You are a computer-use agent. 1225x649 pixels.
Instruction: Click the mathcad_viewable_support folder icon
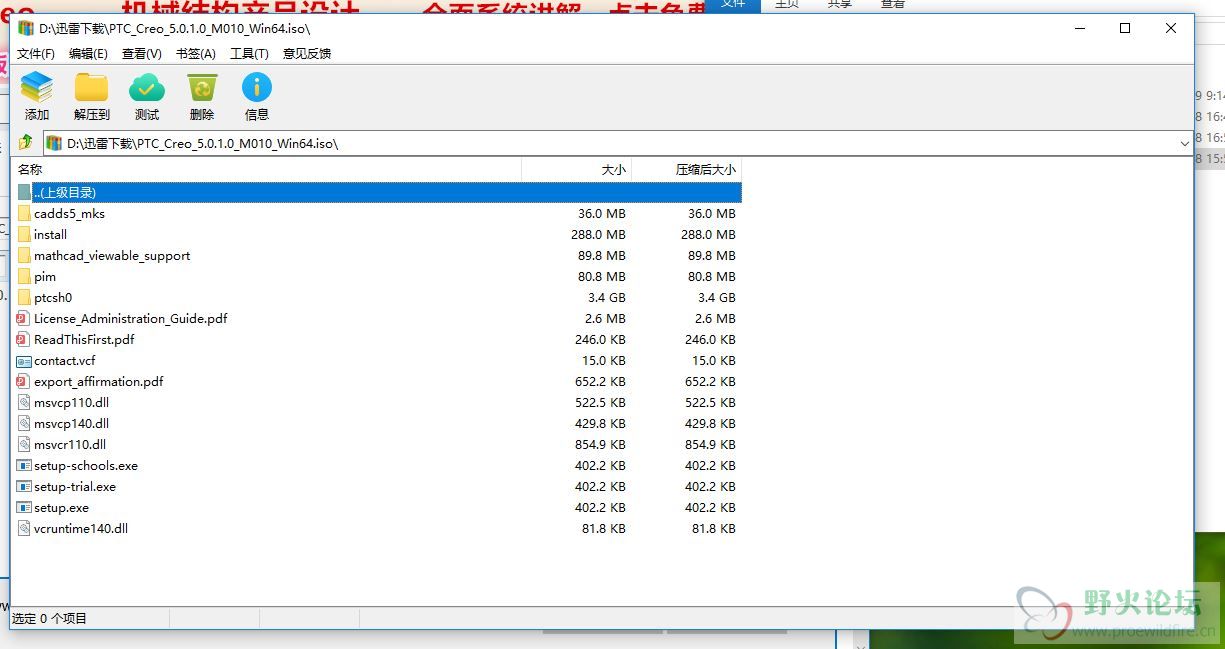(x=24, y=255)
